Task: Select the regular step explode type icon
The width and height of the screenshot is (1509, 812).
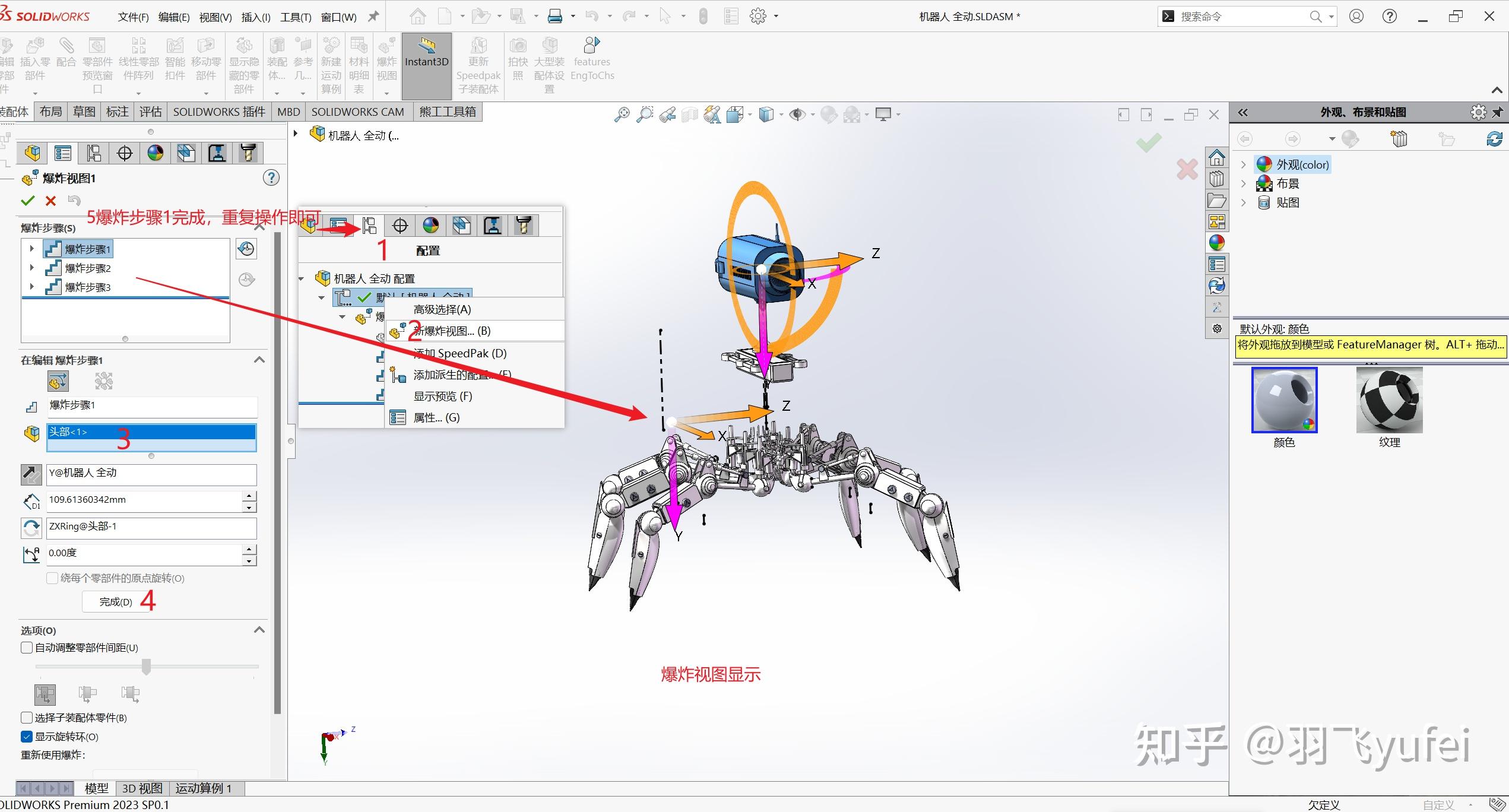Action: coord(58,381)
